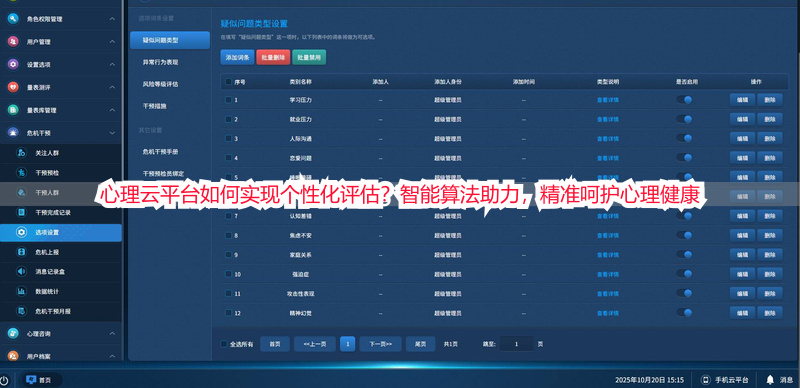800x388 pixels.
Task: Expand the 量表测评 chevron
Action: click(112, 87)
